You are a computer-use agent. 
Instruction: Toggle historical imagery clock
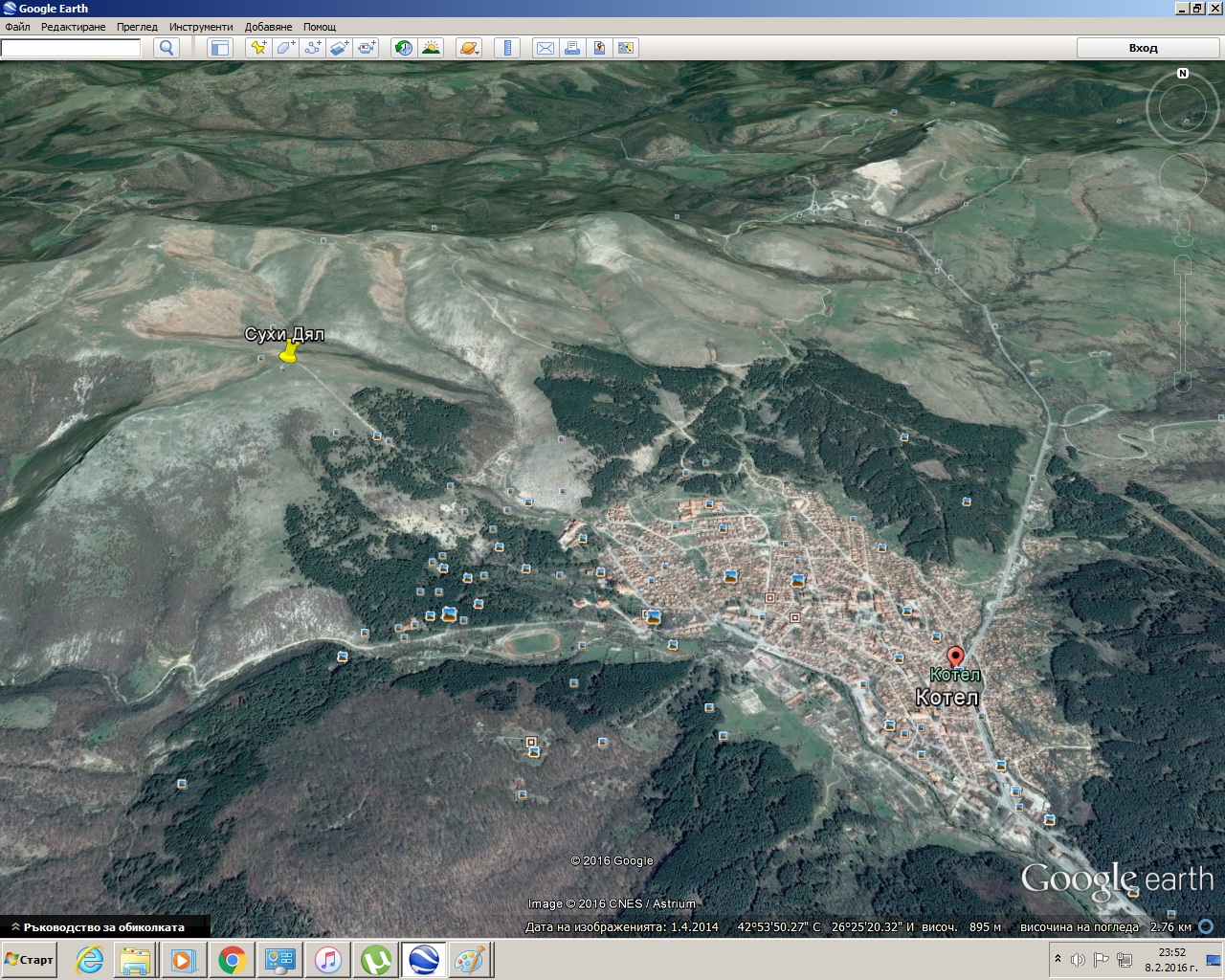(x=404, y=48)
